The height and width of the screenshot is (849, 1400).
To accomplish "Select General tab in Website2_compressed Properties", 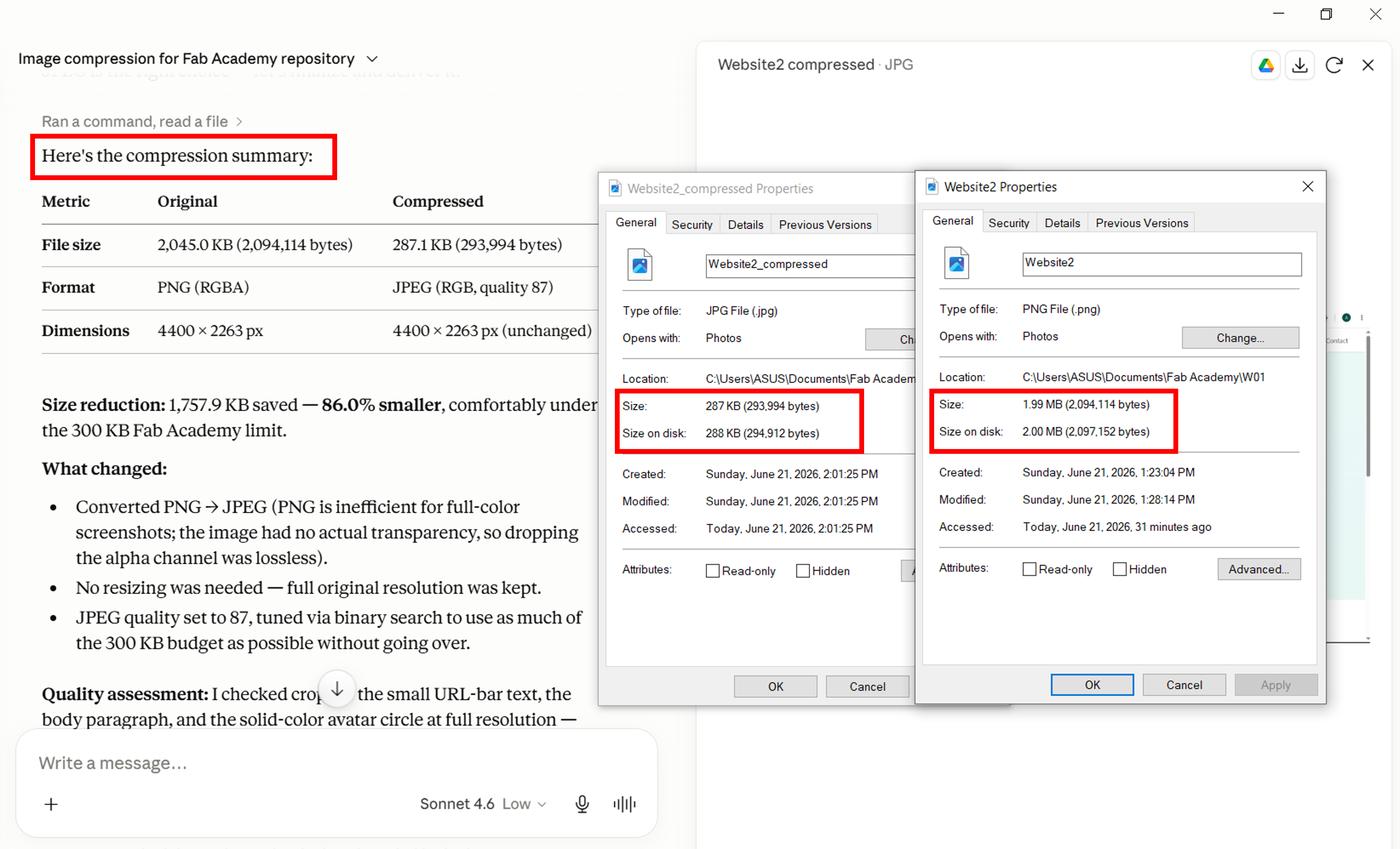I will (635, 223).
